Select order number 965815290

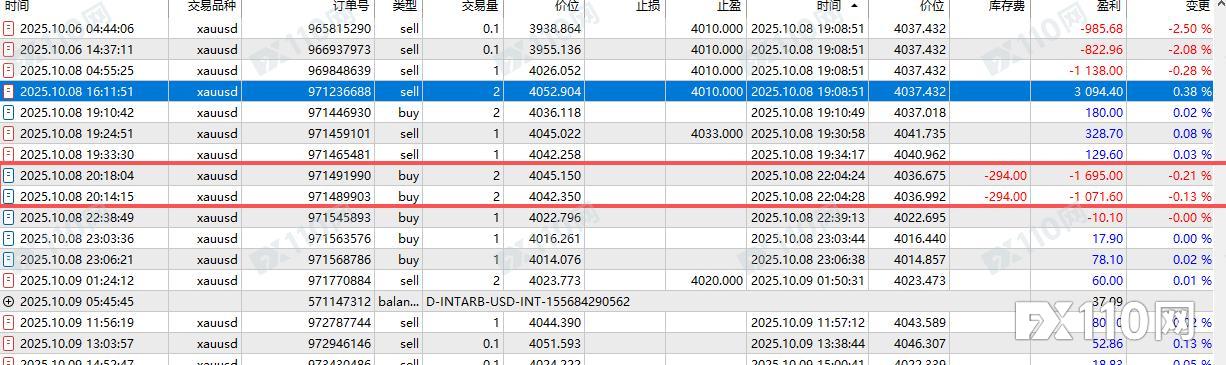pyautogui.click(x=340, y=28)
